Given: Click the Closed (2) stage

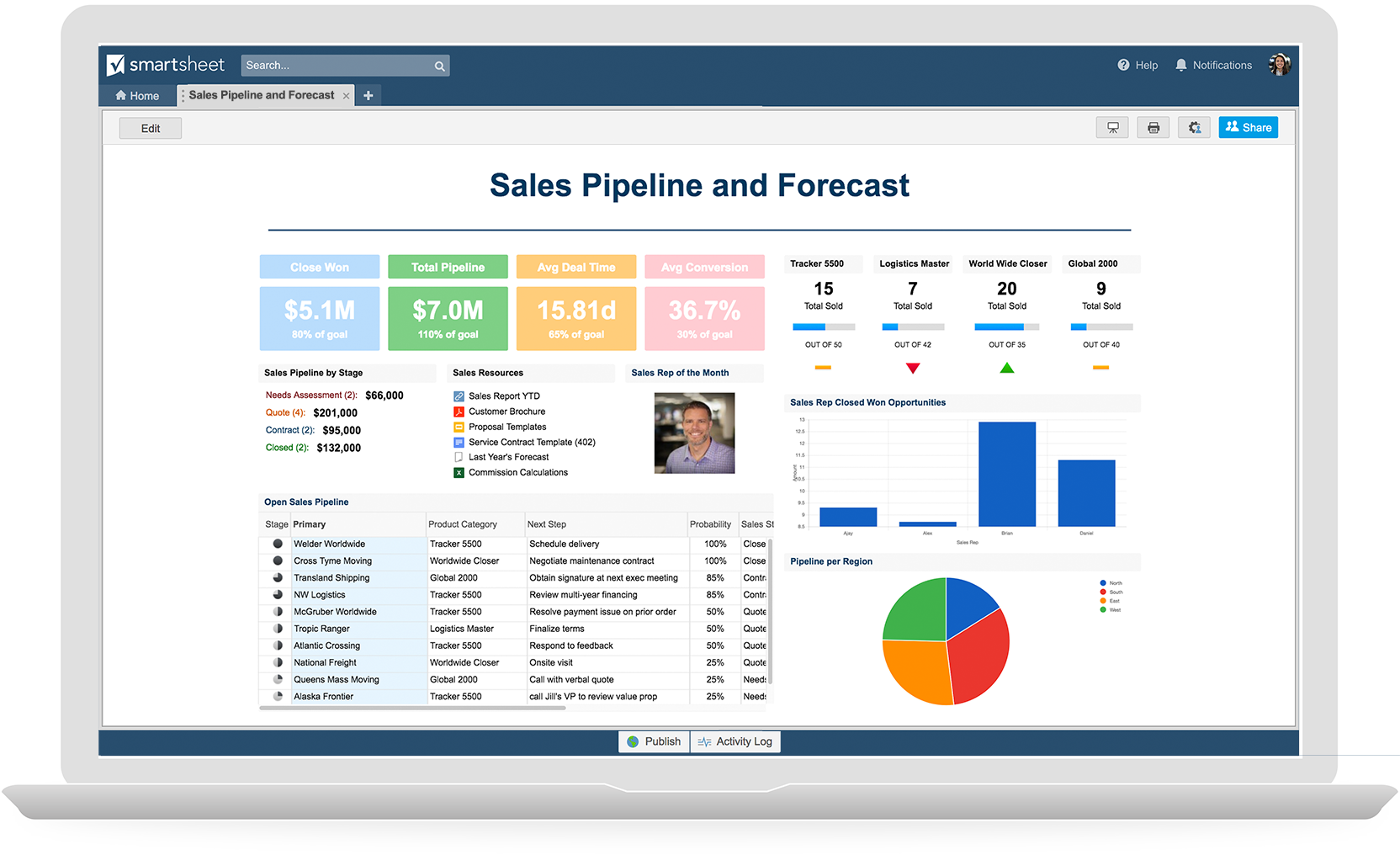Looking at the screenshot, I should click(x=287, y=448).
